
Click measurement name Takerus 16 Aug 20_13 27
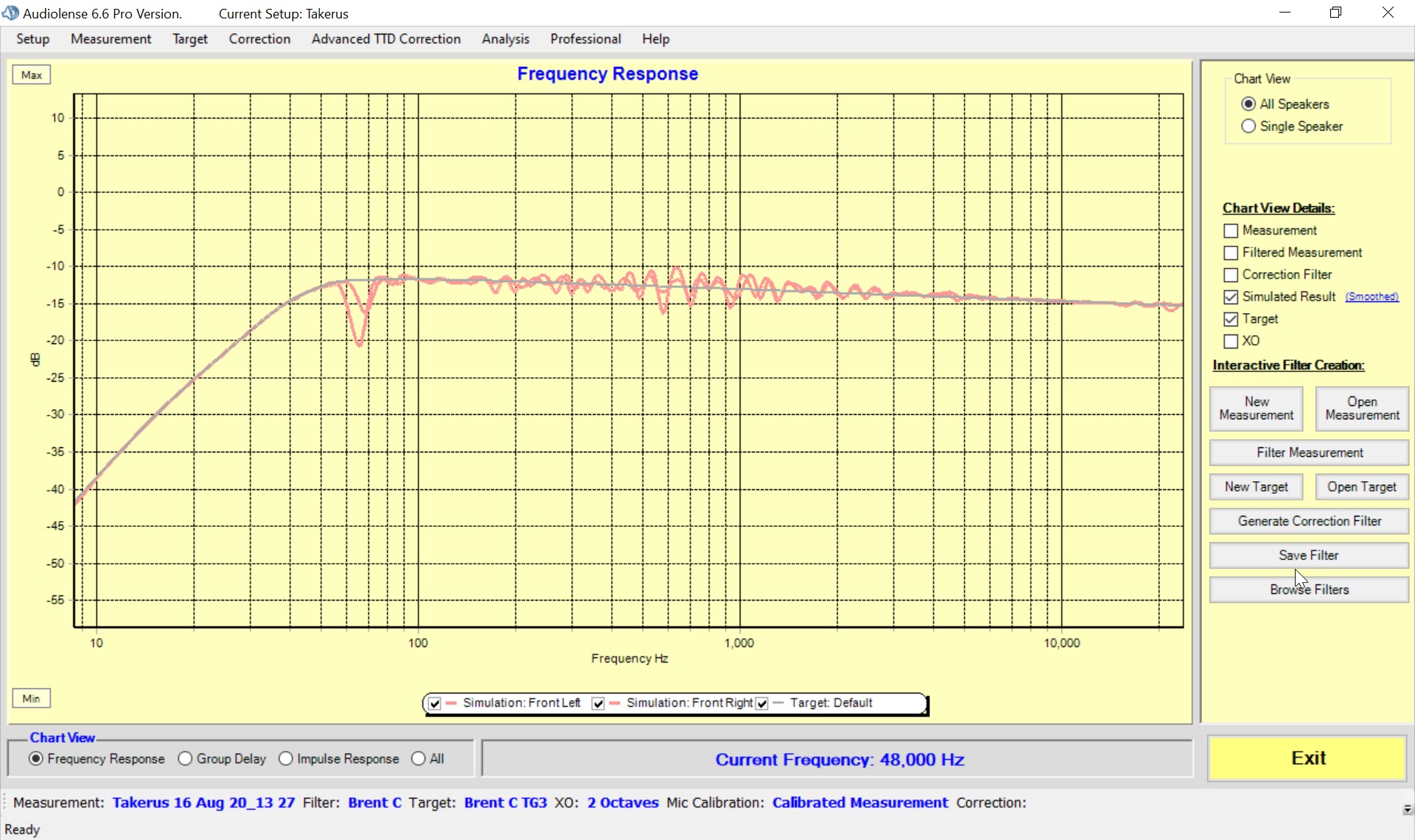point(203,802)
